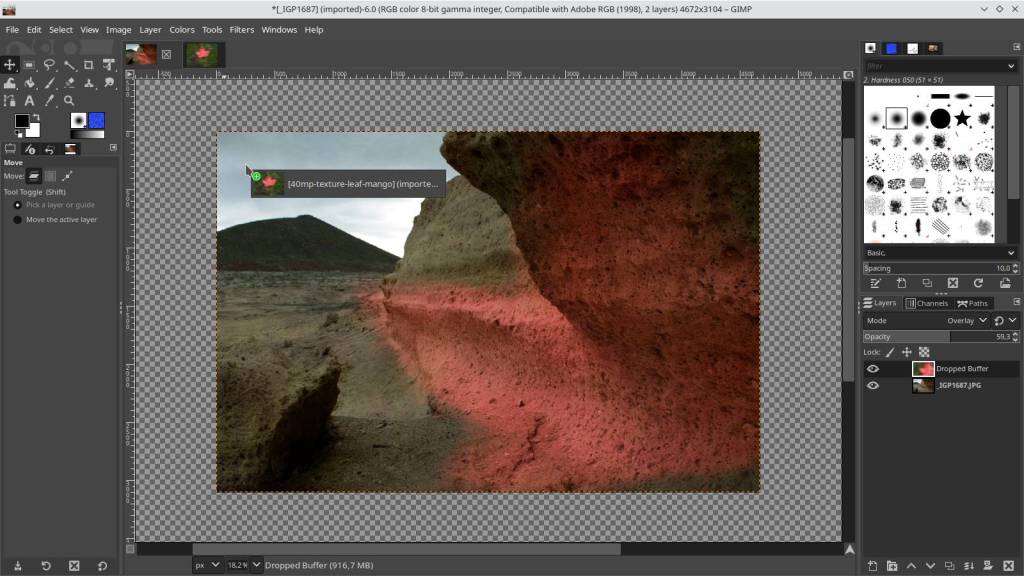Expand the Basic brush tag dropdown
1024x576 pixels.
click(940, 253)
